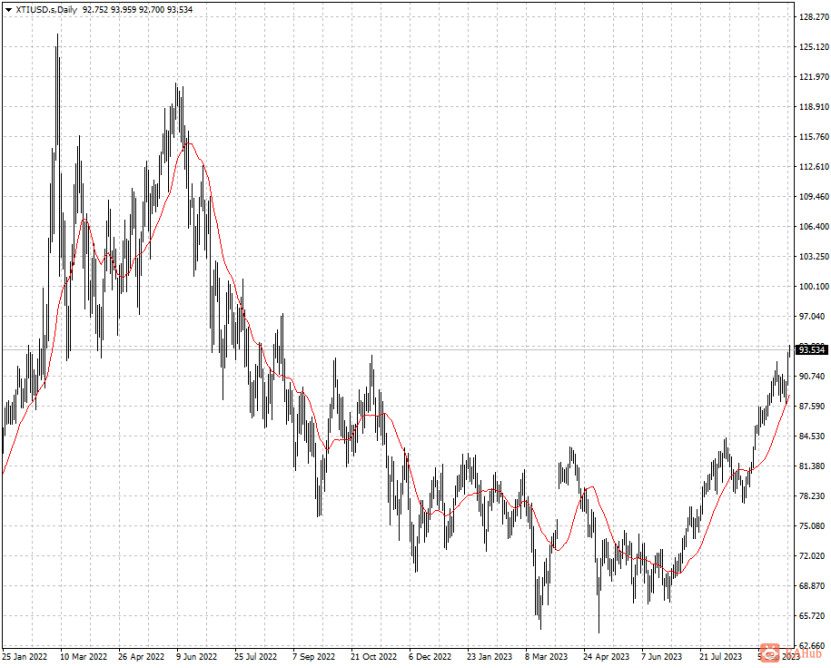The width and height of the screenshot is (831, 668).
Task: Click the 121.970 price axis label
Action: pyautogui.click(x=814, y=77)
